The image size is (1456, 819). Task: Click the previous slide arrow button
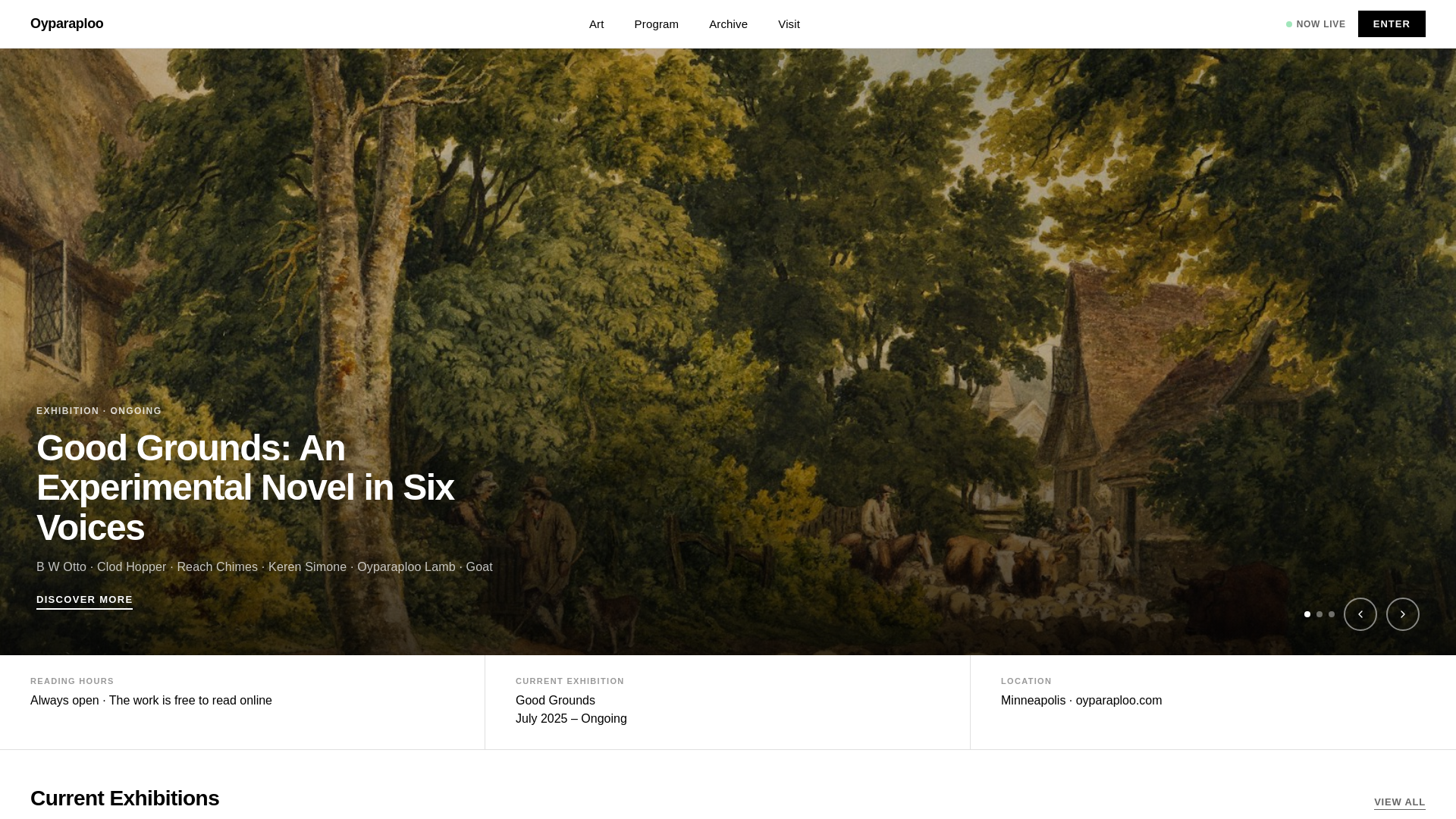(x=1360, y=614)
